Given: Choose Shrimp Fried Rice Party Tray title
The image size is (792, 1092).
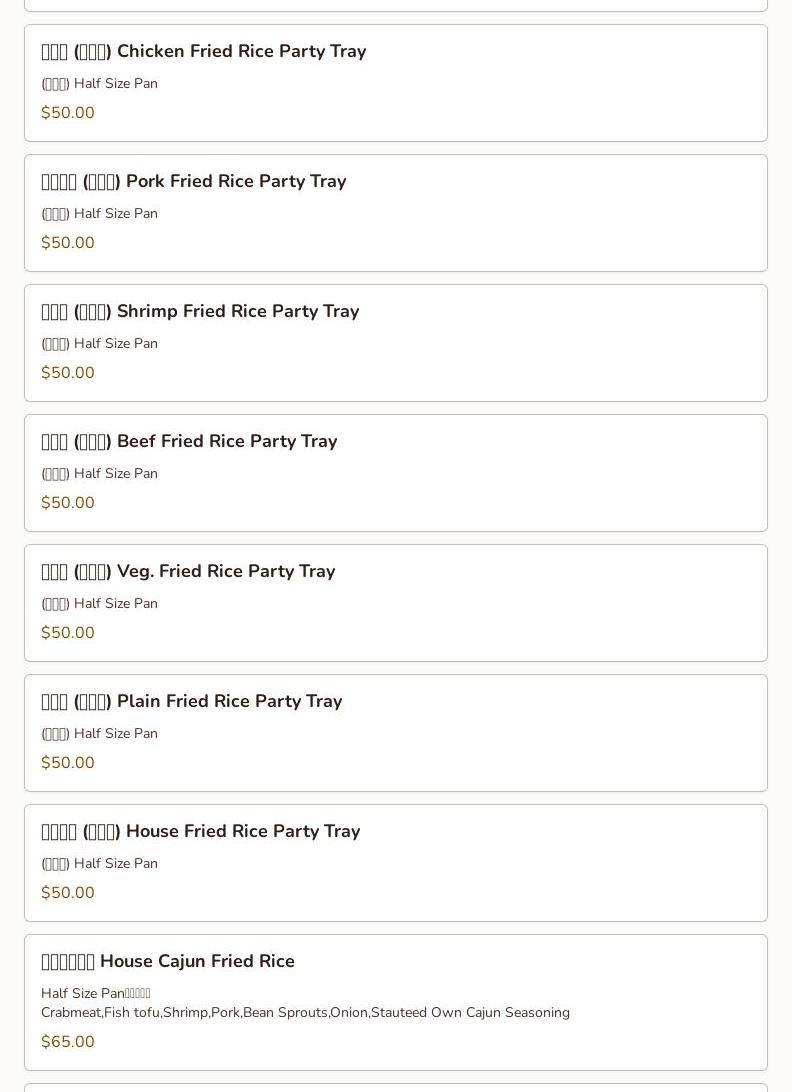Looking at the screenshot, I should pyautogui.click(x=200, y=311).
